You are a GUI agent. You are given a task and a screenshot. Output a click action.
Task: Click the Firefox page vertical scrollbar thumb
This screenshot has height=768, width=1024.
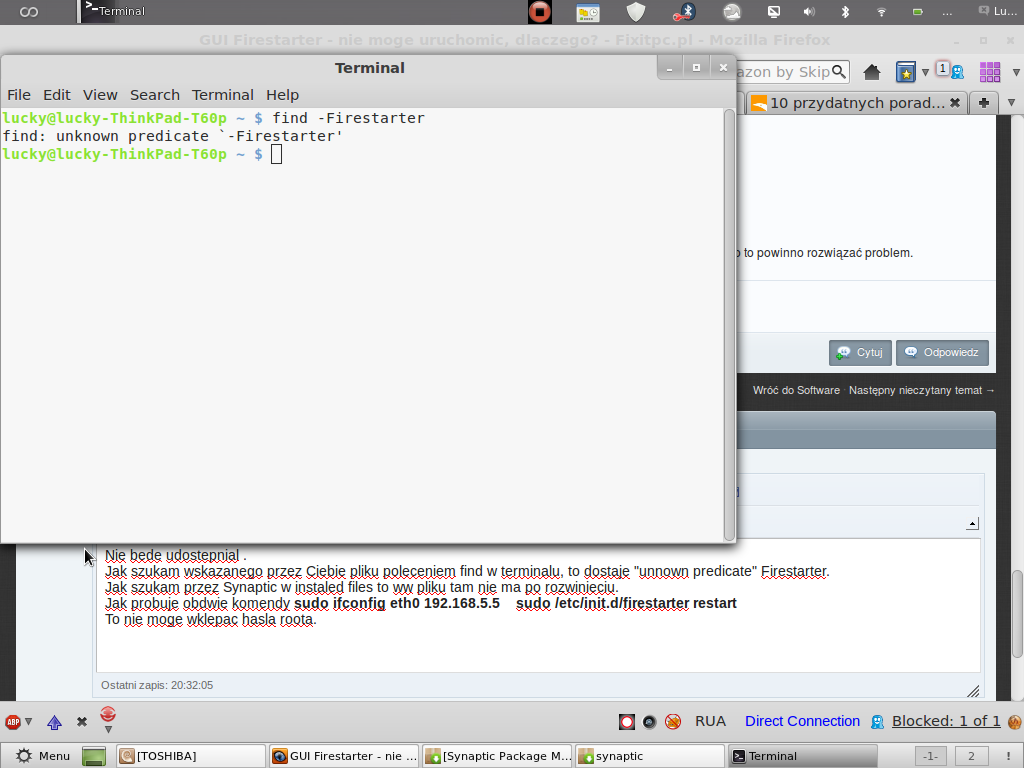point(1017,614)
